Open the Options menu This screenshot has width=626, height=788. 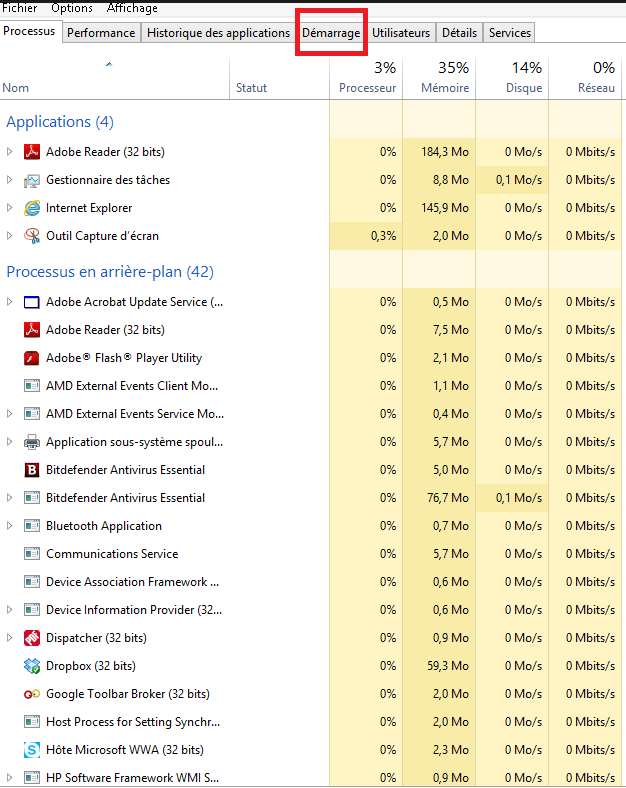pyautogui.click(x=72, y=8)
